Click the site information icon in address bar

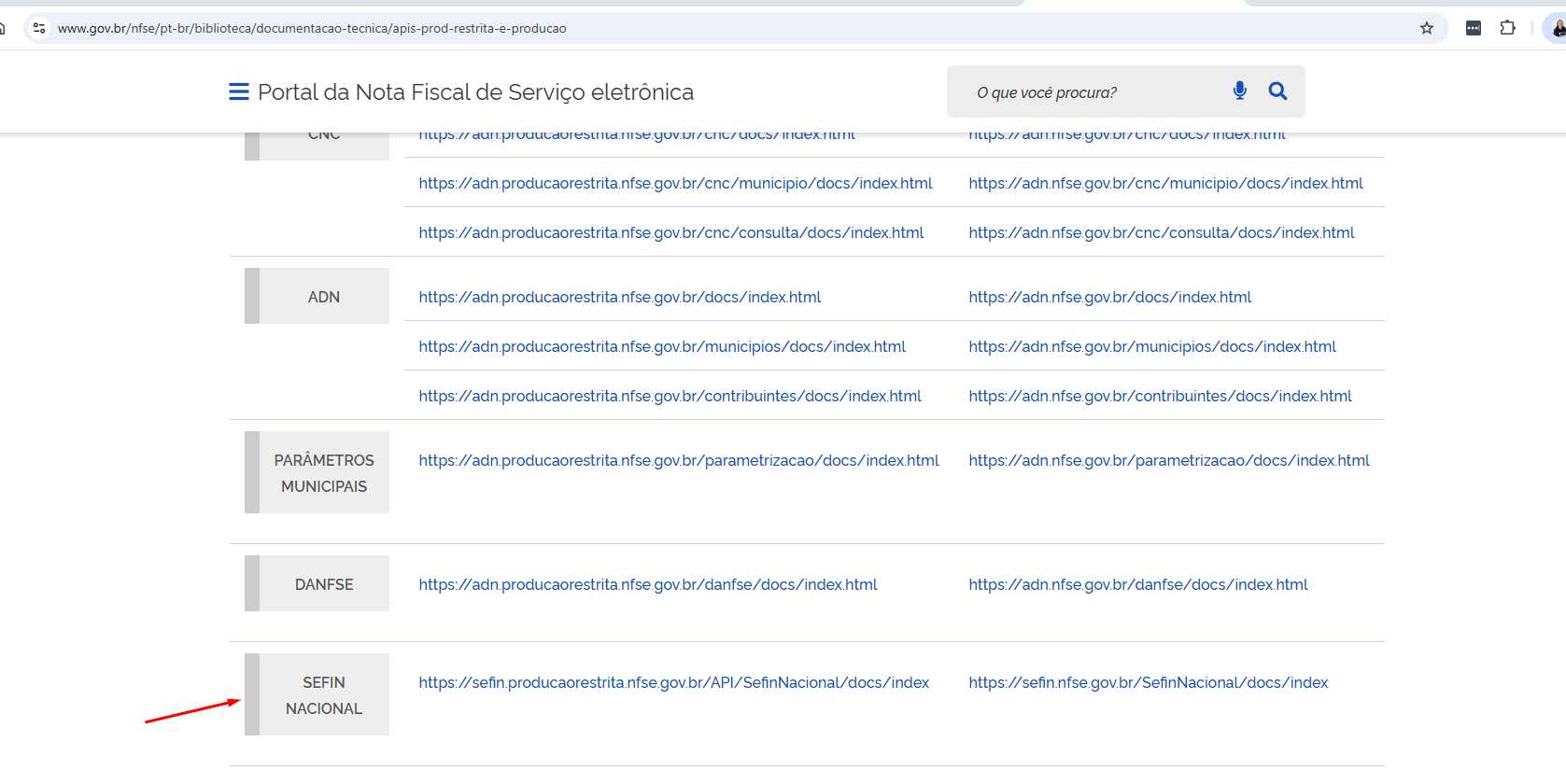[x=39, y=28]
